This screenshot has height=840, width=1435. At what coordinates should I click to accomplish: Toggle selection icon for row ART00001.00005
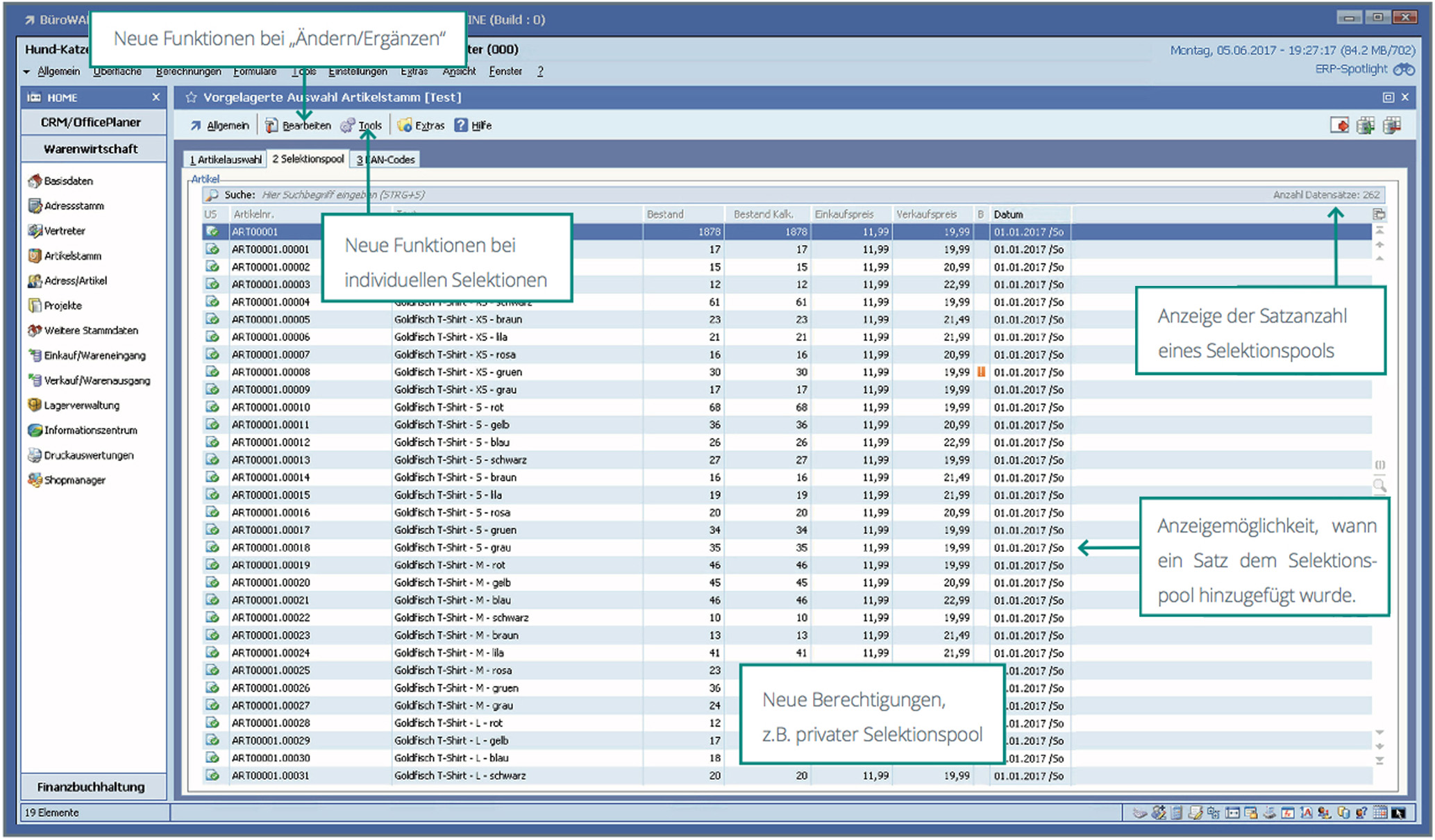coord(212,319)
